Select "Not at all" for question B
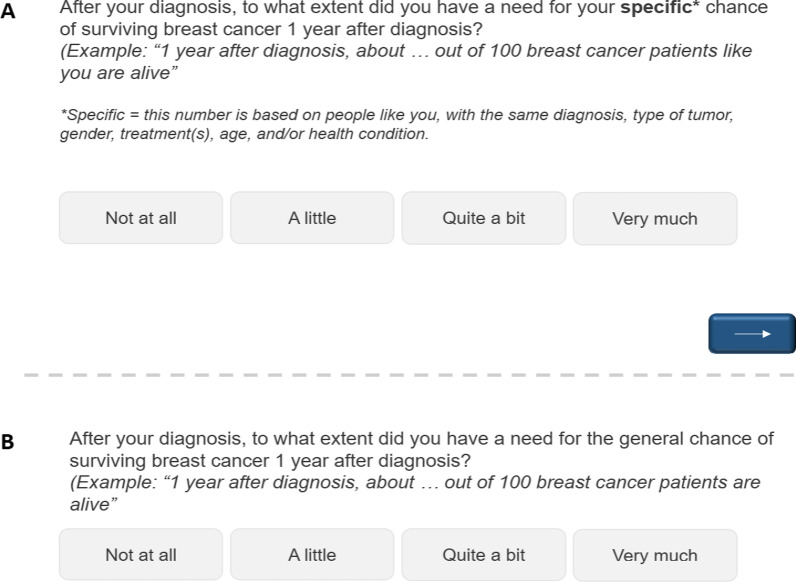796x582 pixels. click(x=141, y=555)
